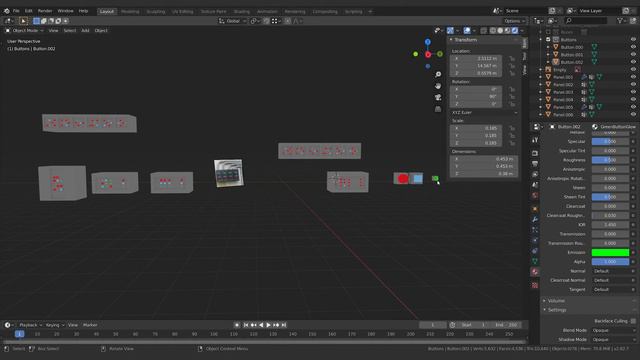Toggle snapping magnet icon
The height and width of the screenshot is (360, 640).
[x=267, y=21]
